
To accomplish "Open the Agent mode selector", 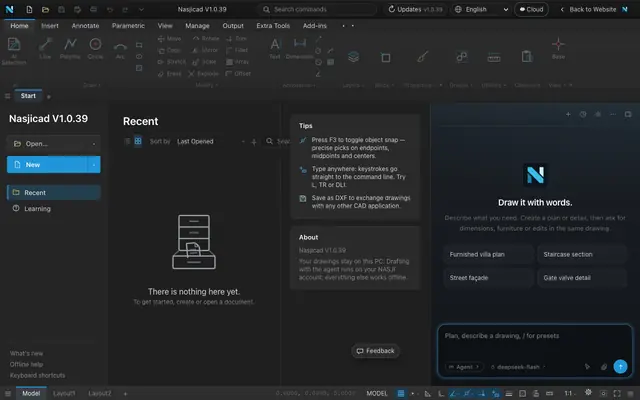I will 464,367.
